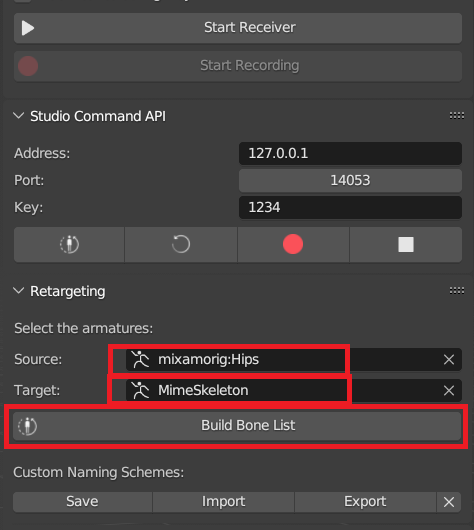Viewport: 474px width, 530px height.
Task: Click the circular reset arrow icon
Action: point(181,244)
